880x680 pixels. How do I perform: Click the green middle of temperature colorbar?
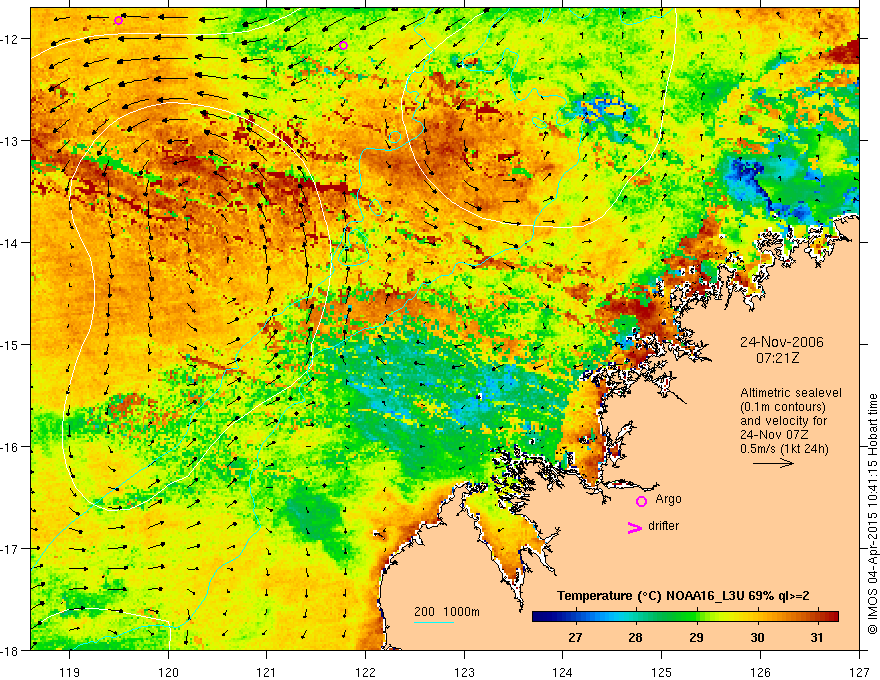coord(685,617)
